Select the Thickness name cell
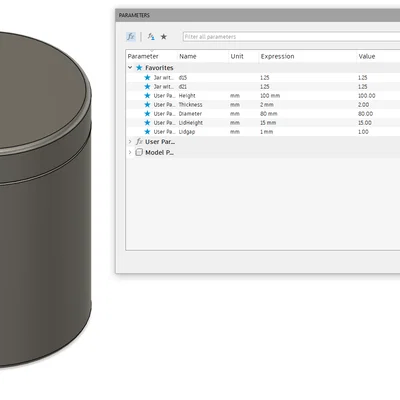 click(190, 105)
